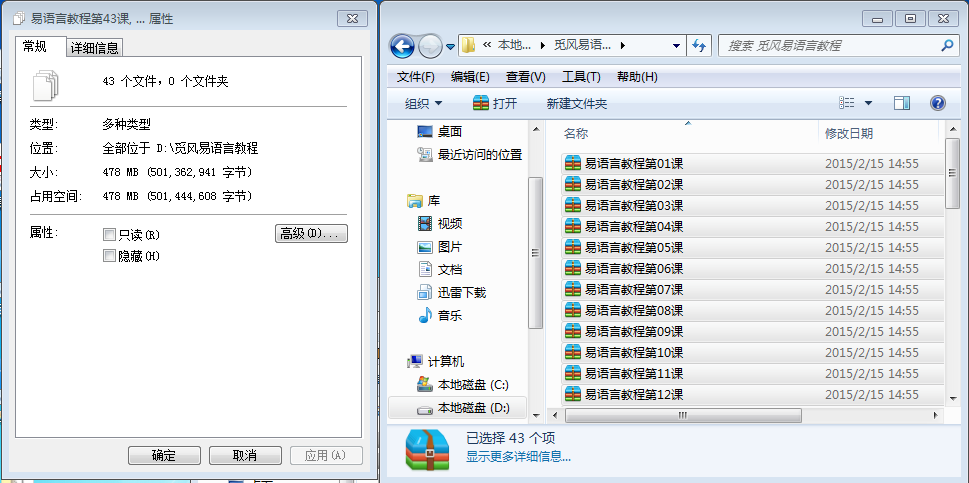The height and width of the screenshot is (483, 969).
Task: Open the 工具(T) menu
Action: pyautogui.click(x=581, y=77)
